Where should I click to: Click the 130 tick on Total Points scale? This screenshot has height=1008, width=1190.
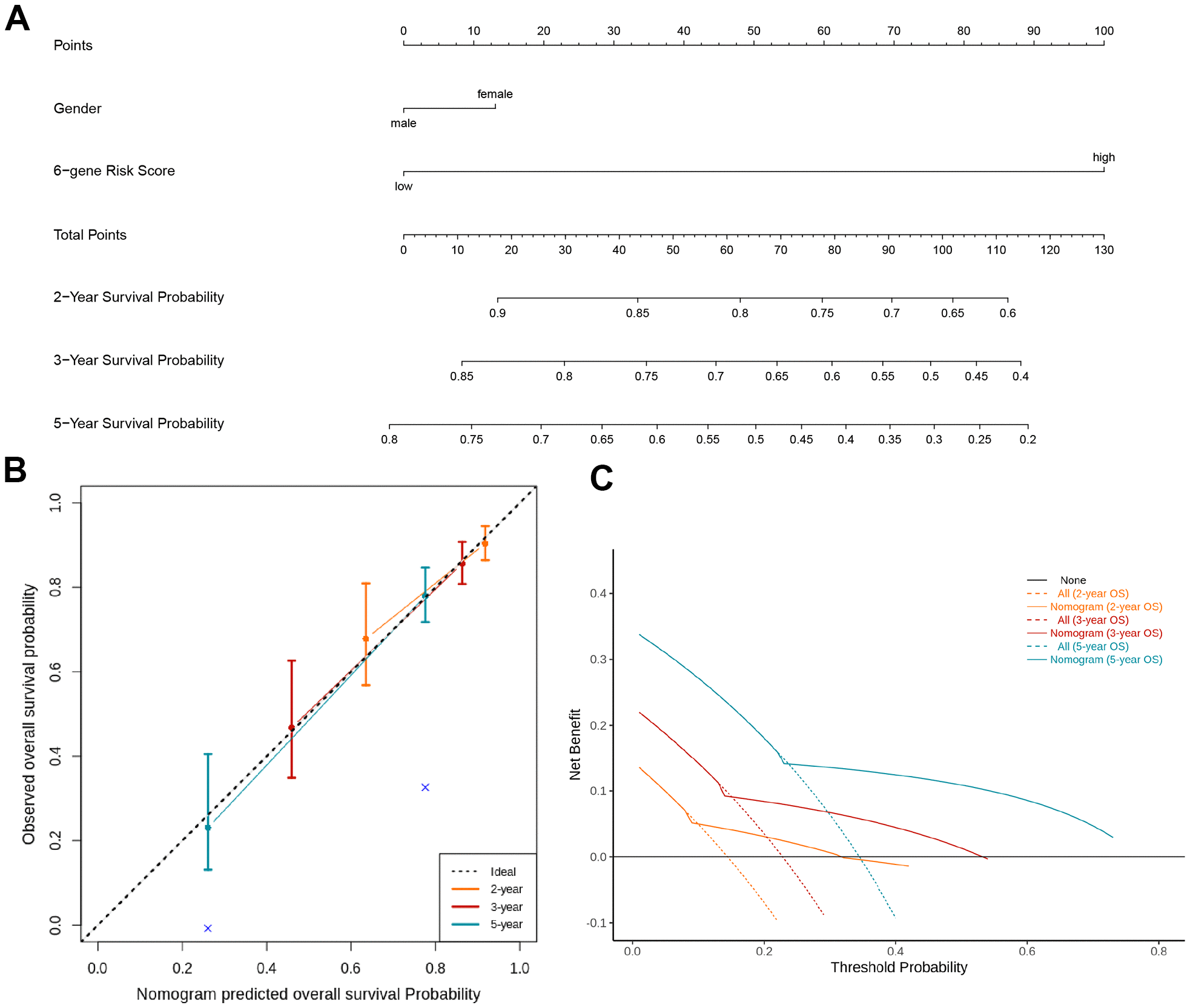tap(1103, 250)
